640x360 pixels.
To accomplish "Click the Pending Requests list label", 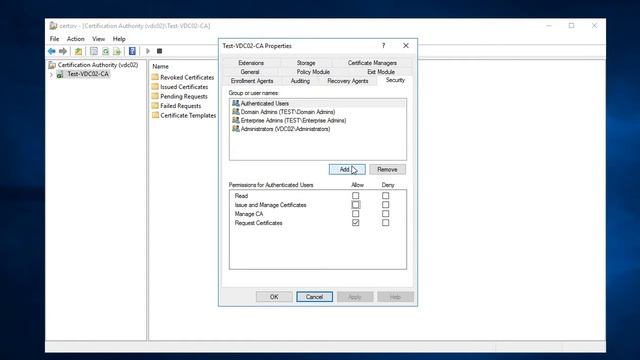I will (184, 96).
